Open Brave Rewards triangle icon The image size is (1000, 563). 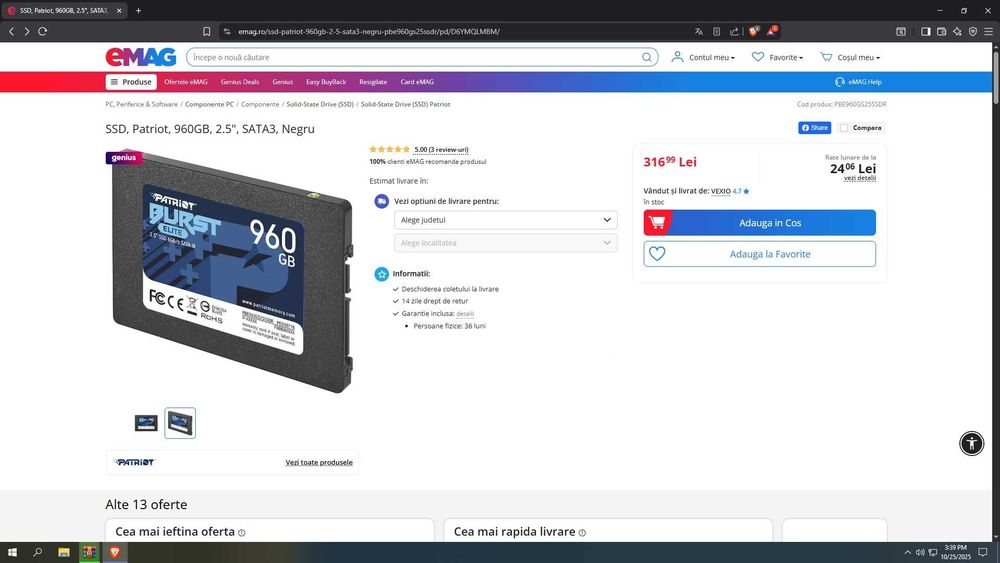click(772, 31)
